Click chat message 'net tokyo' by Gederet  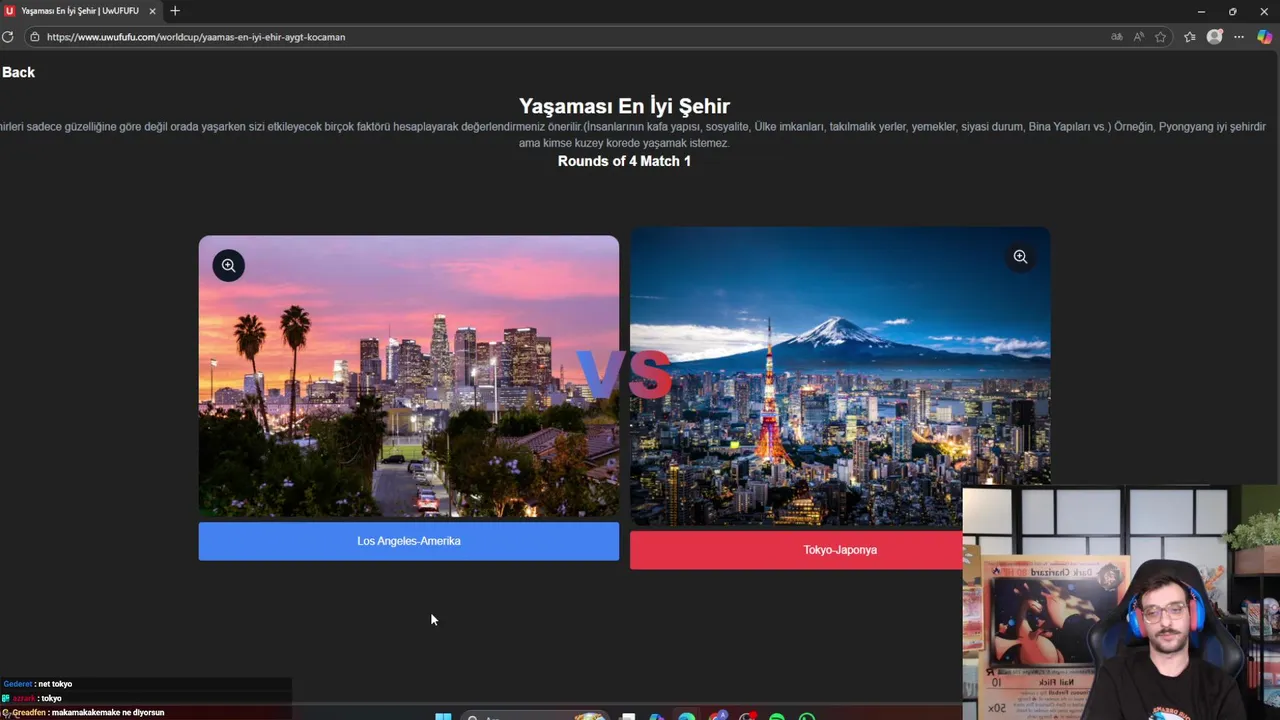[x=55, y=684]
